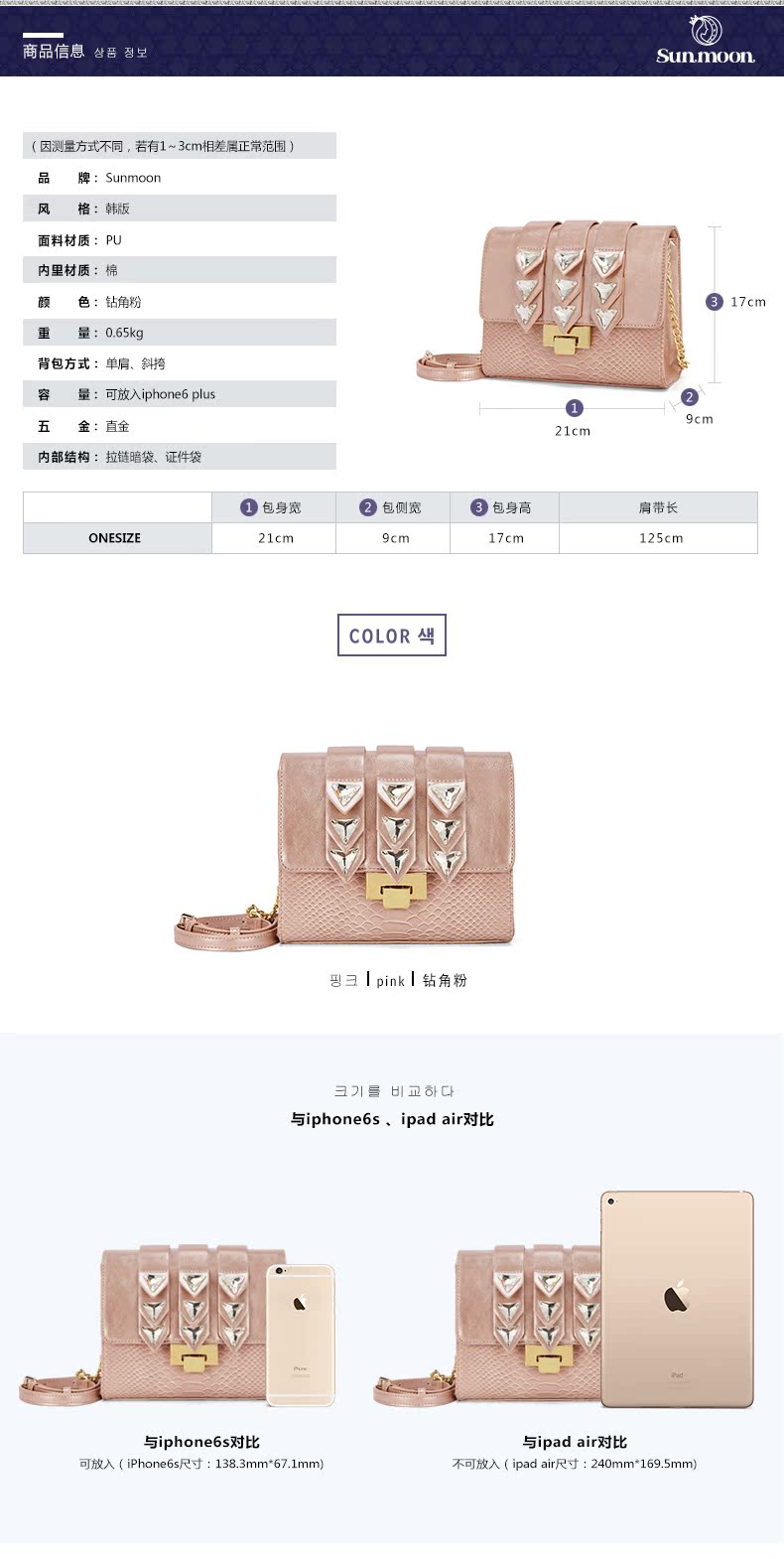The width and height of the screenshot is (784, 1559).
Task: Select the pink bag color image
Action: point(347,847)
